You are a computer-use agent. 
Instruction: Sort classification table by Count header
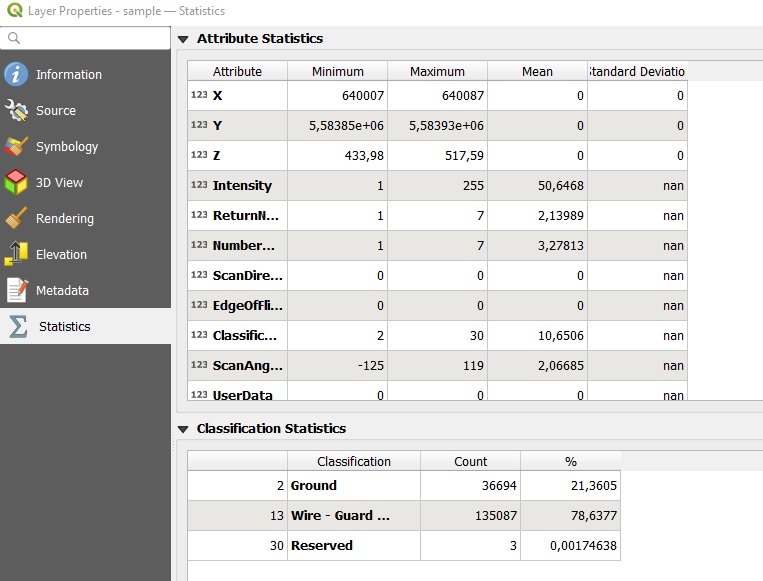click(x=470, y=462)
